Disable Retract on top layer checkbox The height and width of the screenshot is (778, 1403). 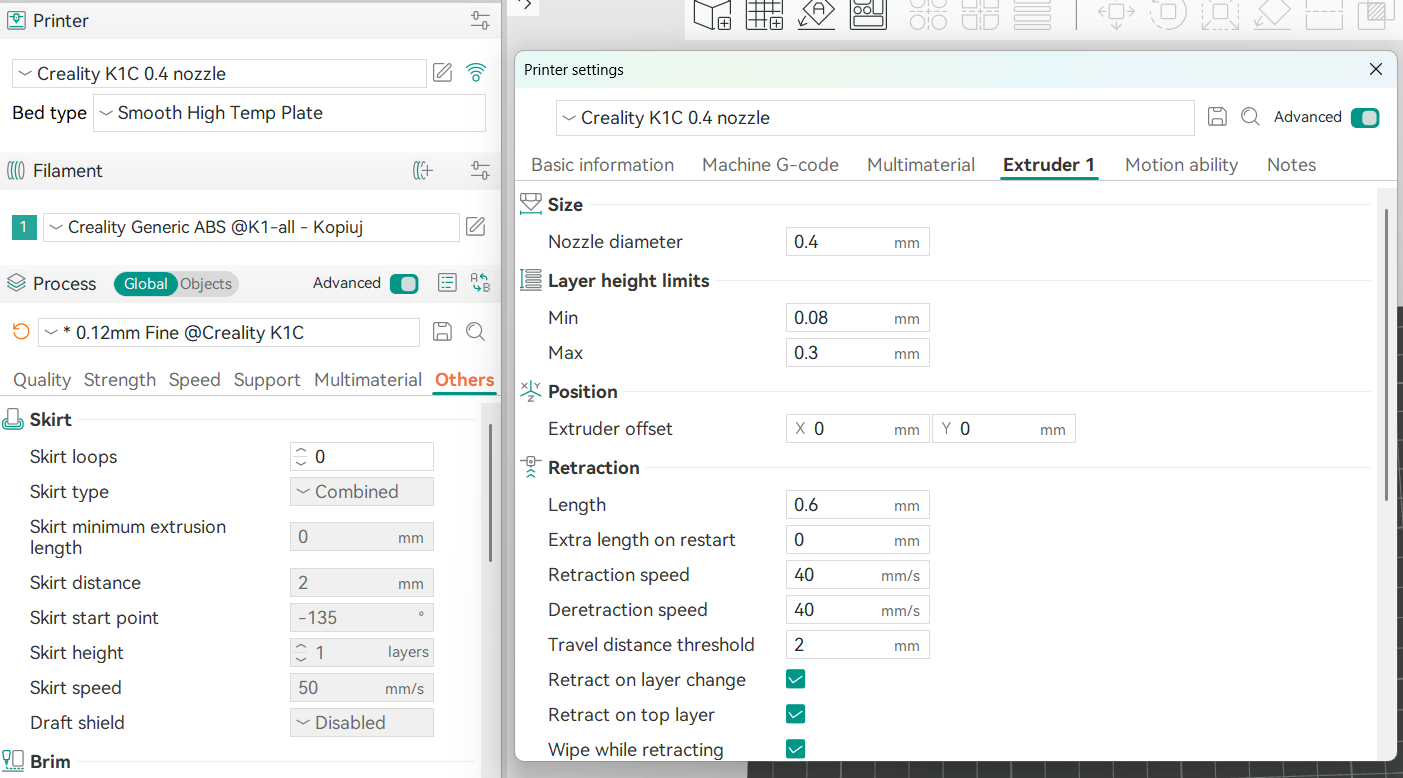click(796, 715)
